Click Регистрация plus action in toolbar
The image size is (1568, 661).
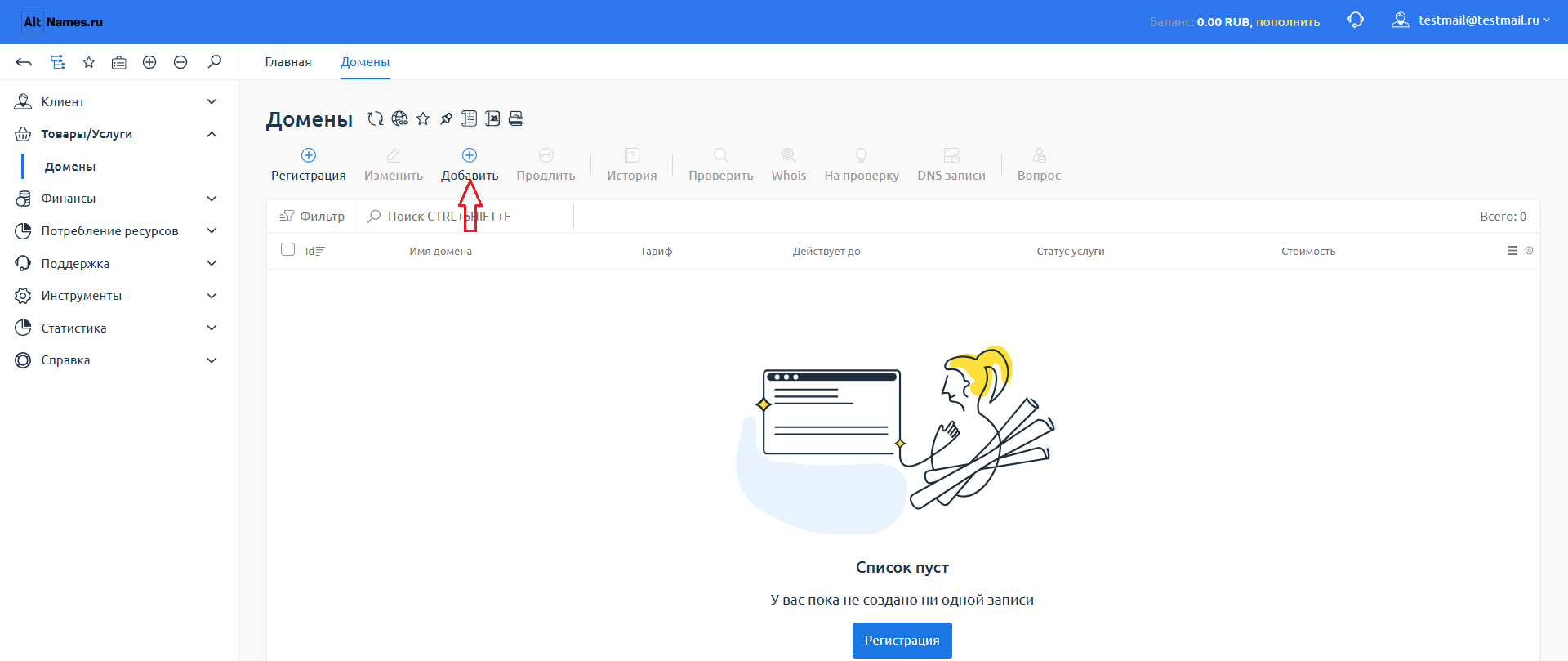tap(309, 165)
